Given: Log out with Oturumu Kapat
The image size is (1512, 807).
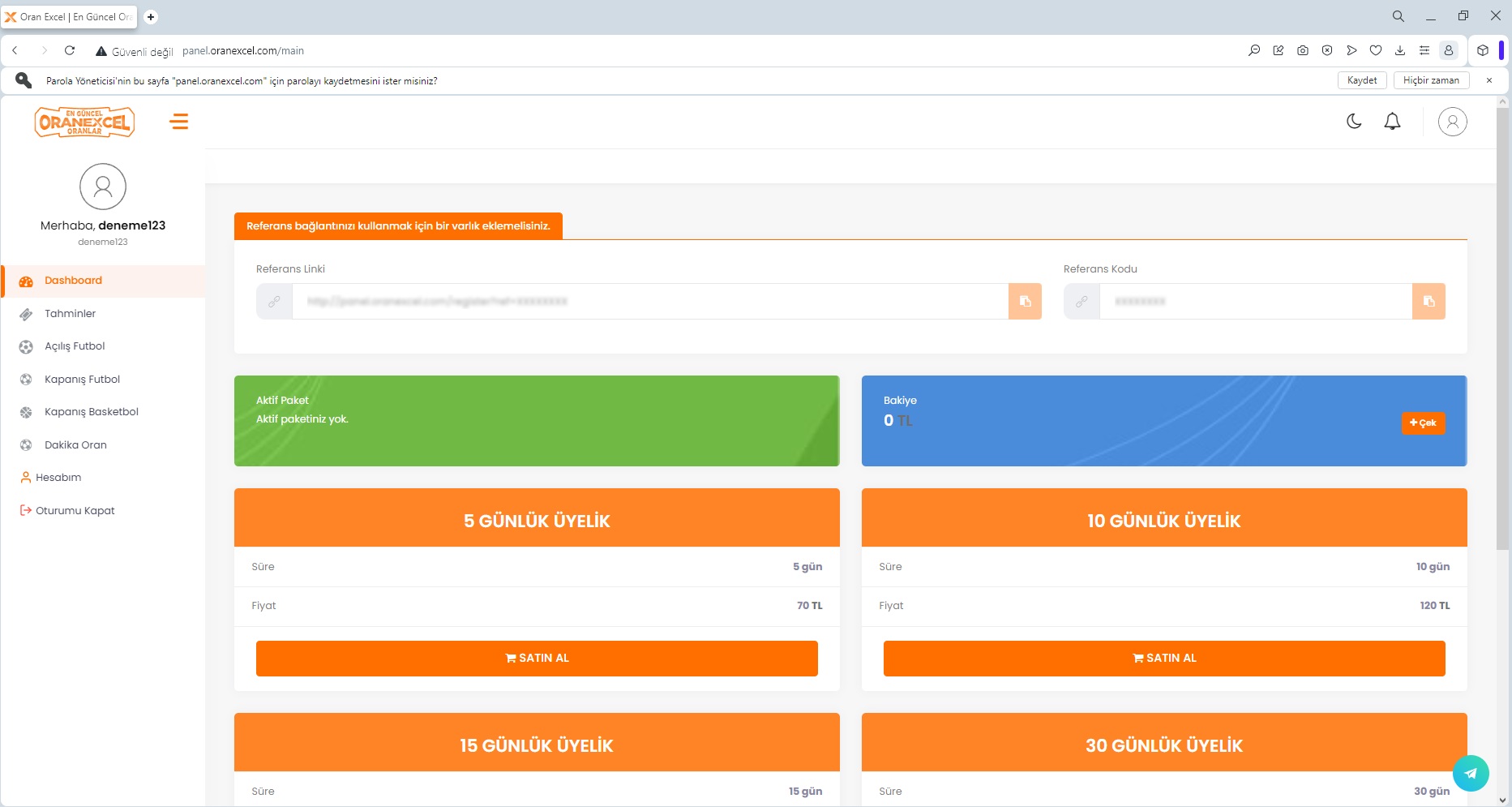Looking at the screenshot, I should coord(75,511).
